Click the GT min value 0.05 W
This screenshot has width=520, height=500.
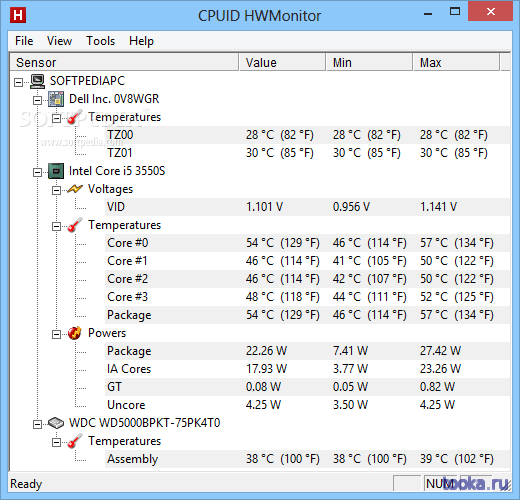[x=350, y=387]
